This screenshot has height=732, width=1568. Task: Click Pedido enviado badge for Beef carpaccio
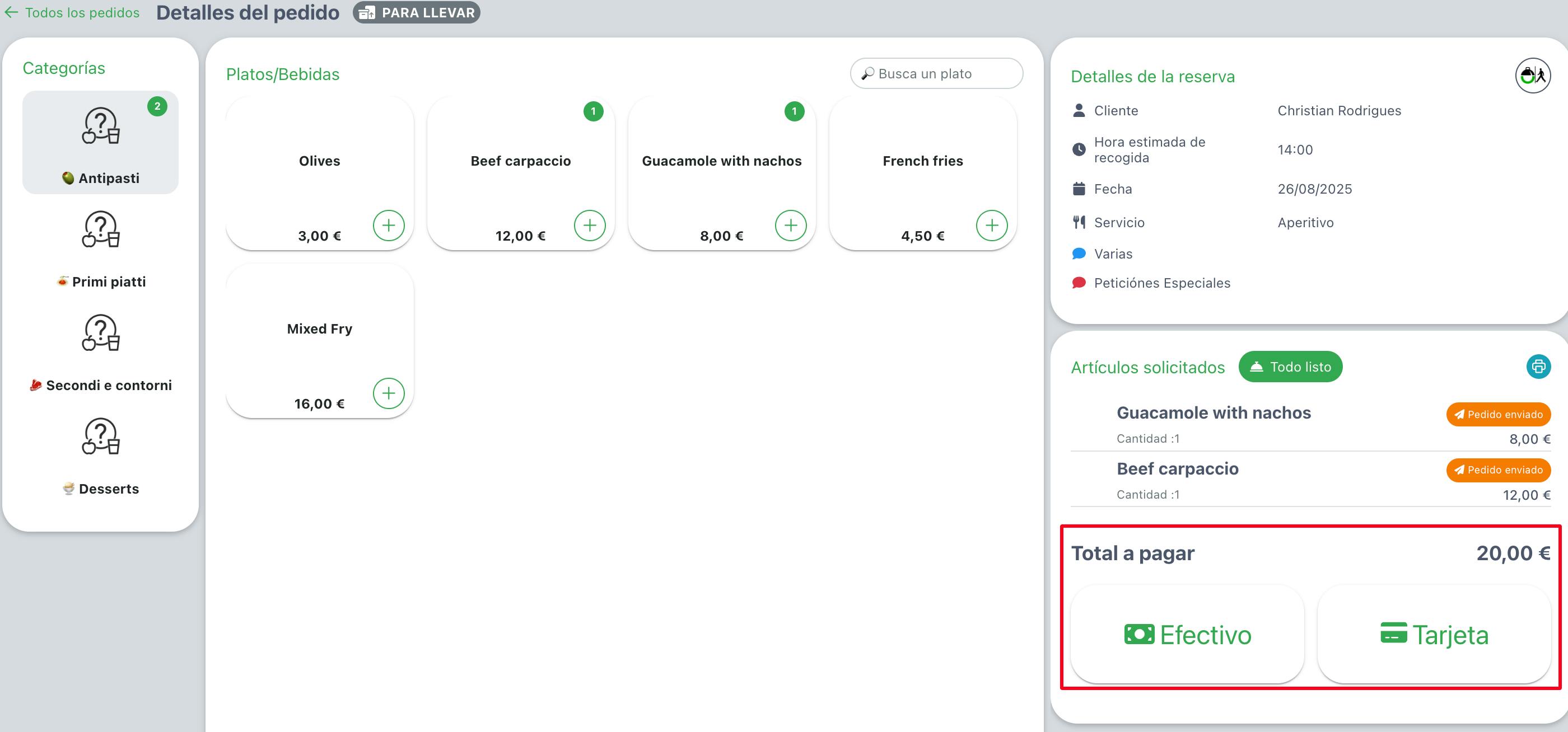(1498, 470)
